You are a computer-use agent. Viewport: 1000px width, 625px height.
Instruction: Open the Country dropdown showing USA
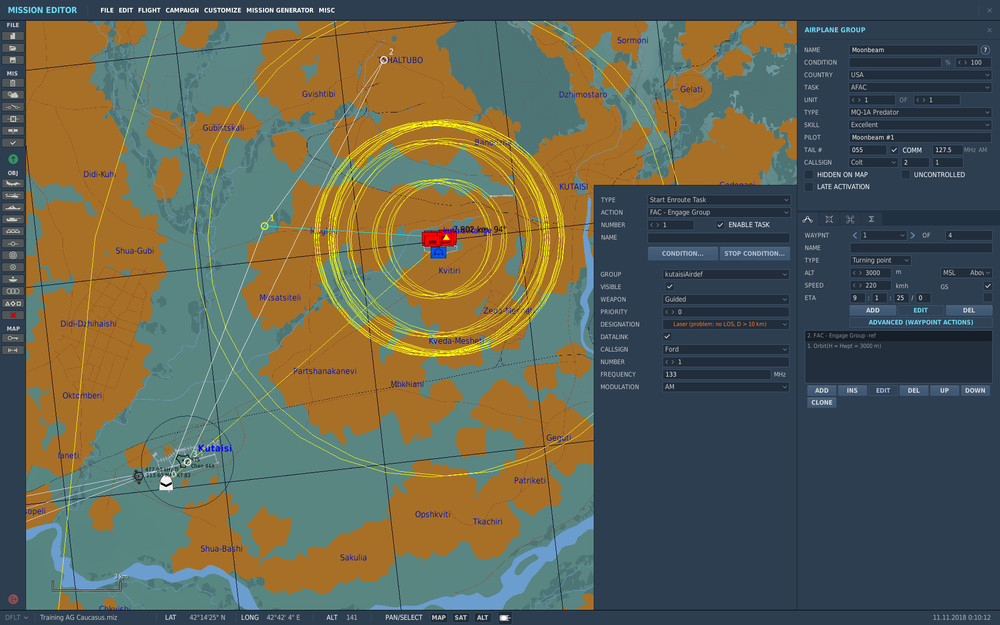click(920, 75)
